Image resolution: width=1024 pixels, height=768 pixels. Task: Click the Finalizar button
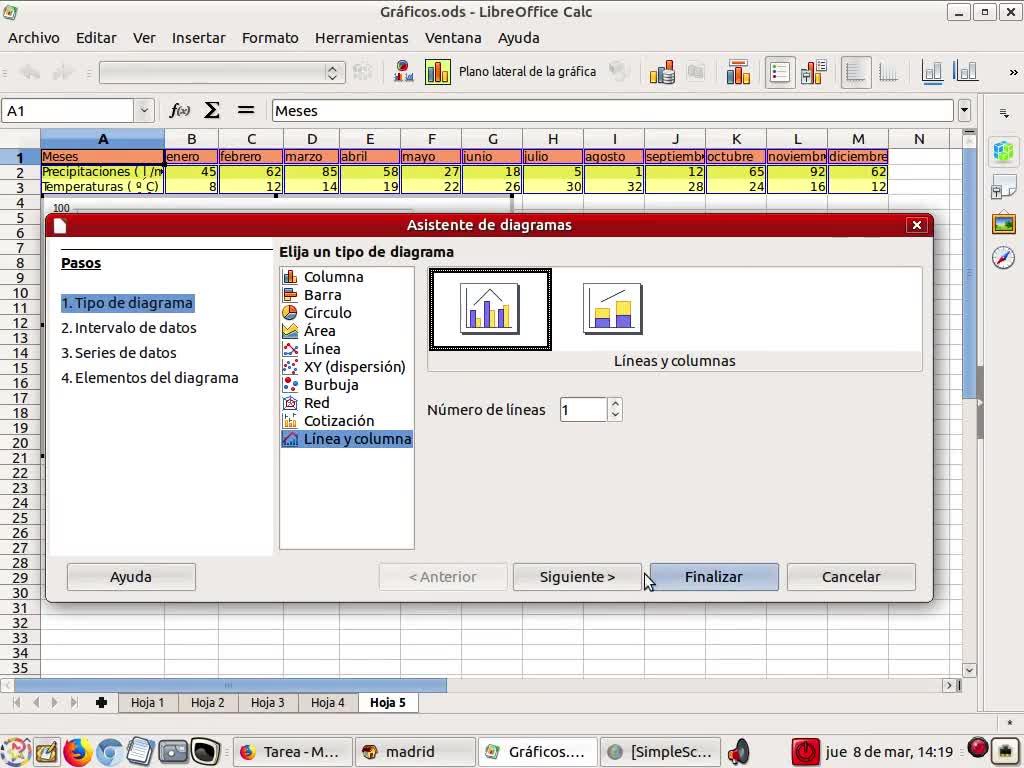[x=713, y=577]
